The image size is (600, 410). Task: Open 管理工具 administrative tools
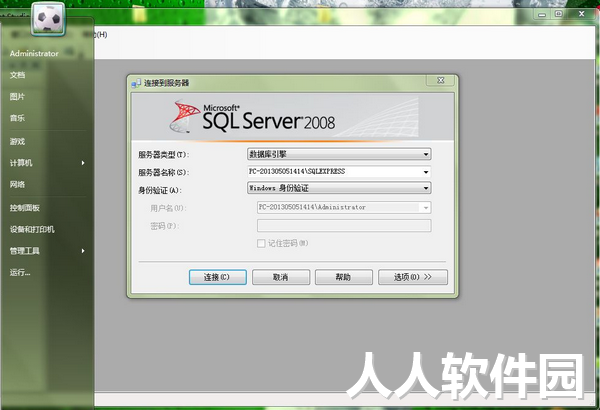25,251
